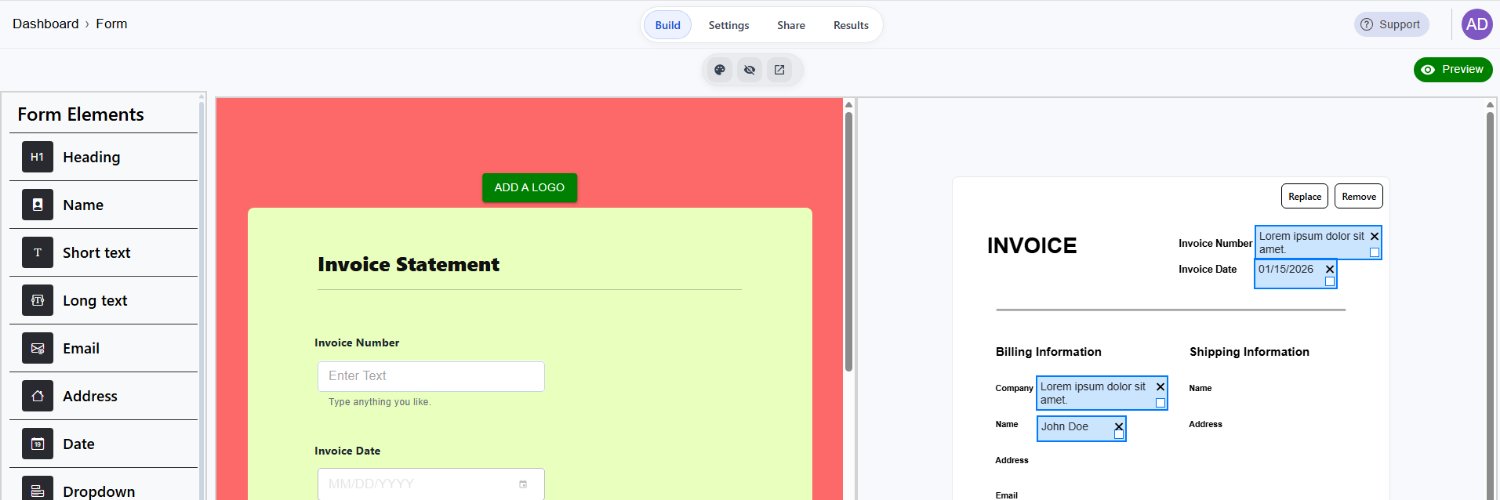Open the Settings tab
Image resolution: width=1500 pixels, height=500 pixels.
point(729,25)
